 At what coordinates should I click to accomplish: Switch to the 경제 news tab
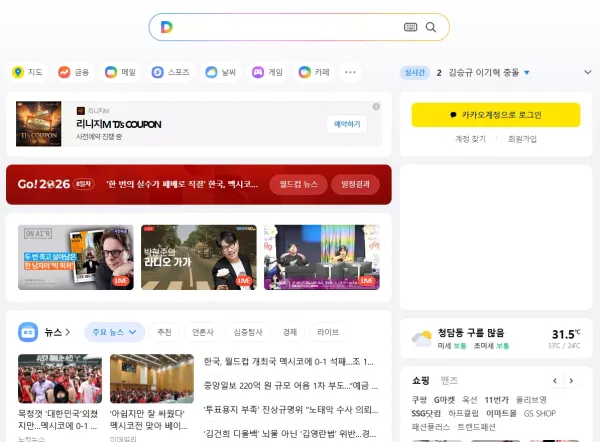click(290, 332)
